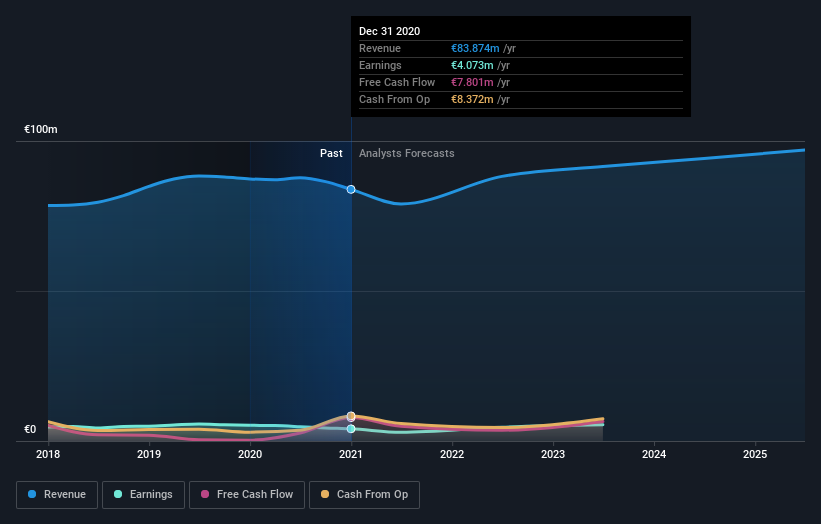This screenshot has height=524, width=821.
Task: Click the 2025 x-axis label
Action: [755, 454]
